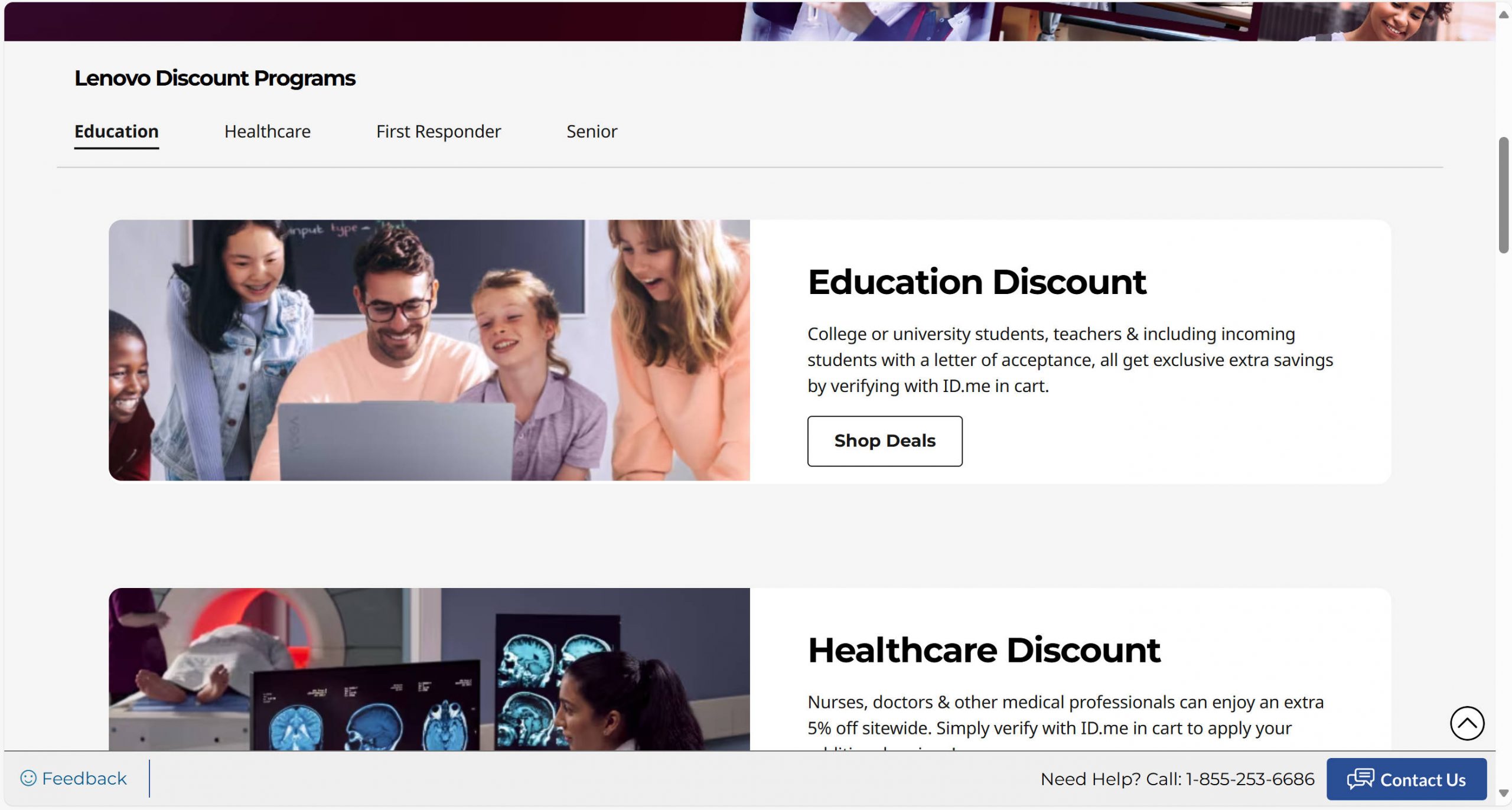Open the Contact Us chat button

tap(1406, 779)
